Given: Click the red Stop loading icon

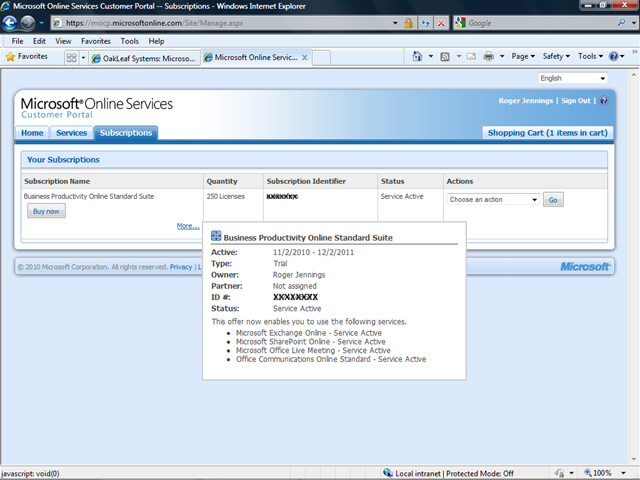Looking at the screenshot, I should 441,23.
